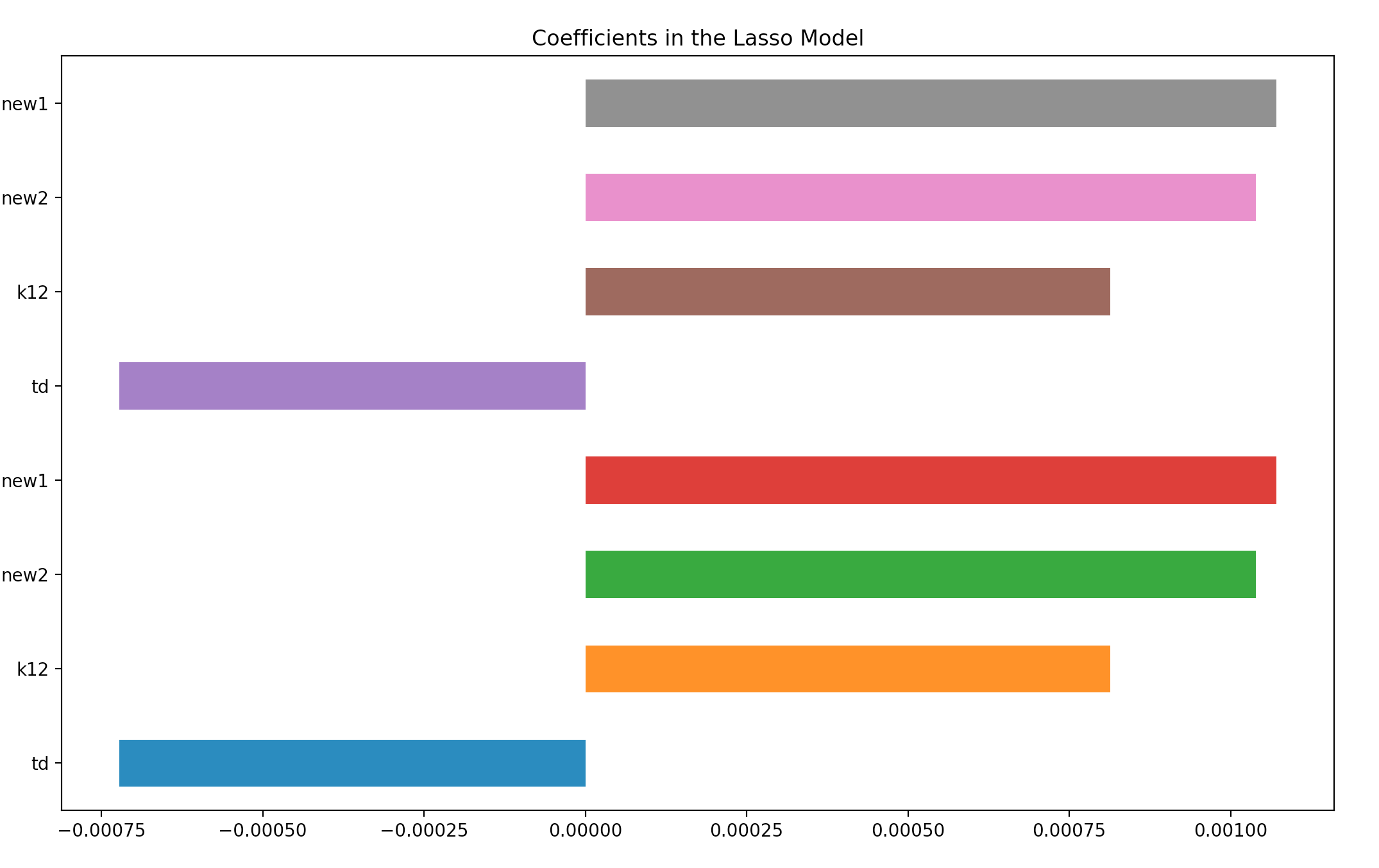Click the x-axis tick label −0.00025
The height and width of the screenshot is (868, 1379).
[424, 831]
